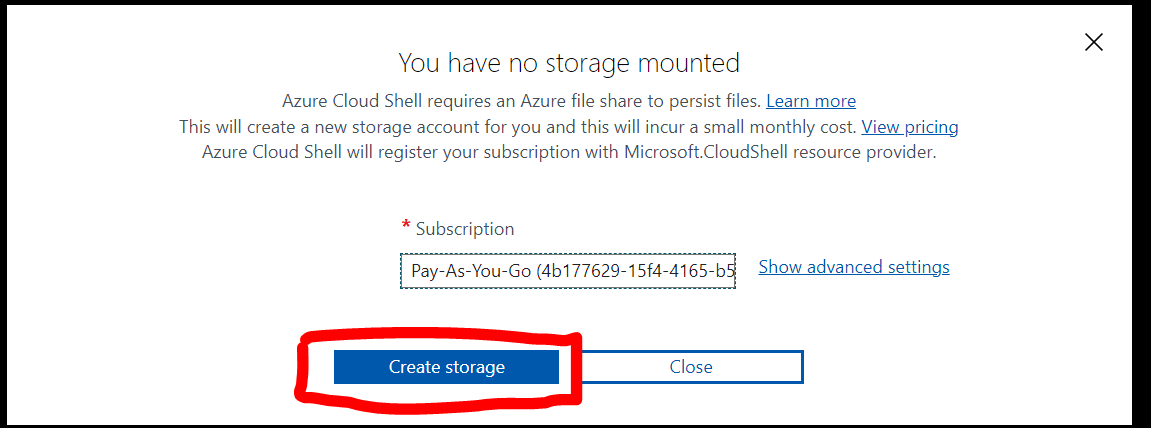Click the red required asterisk
This screenshot has width=1151, height=428.
[x=406, y=227]
